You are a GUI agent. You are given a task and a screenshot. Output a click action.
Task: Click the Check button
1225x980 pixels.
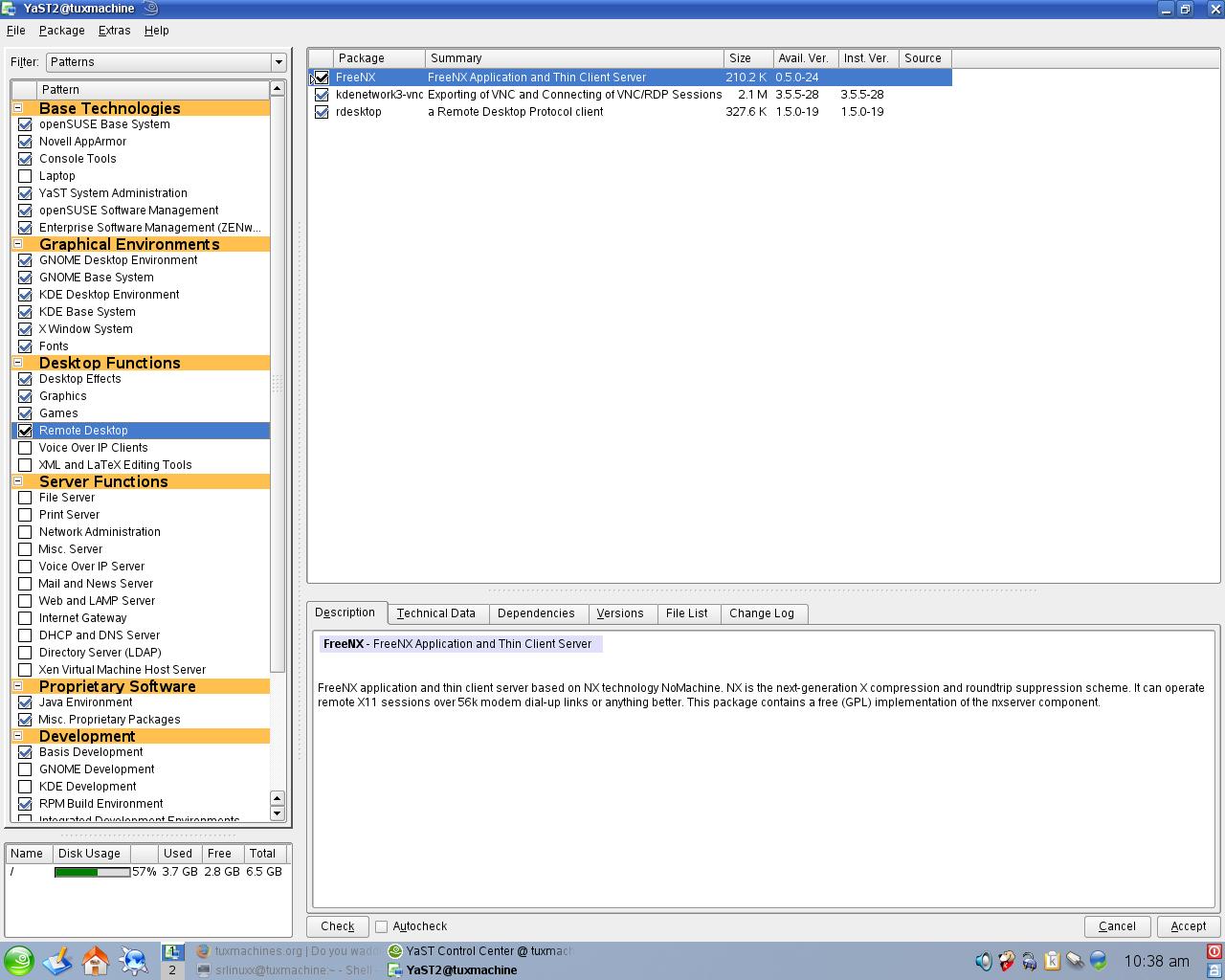tap(338, 926)
